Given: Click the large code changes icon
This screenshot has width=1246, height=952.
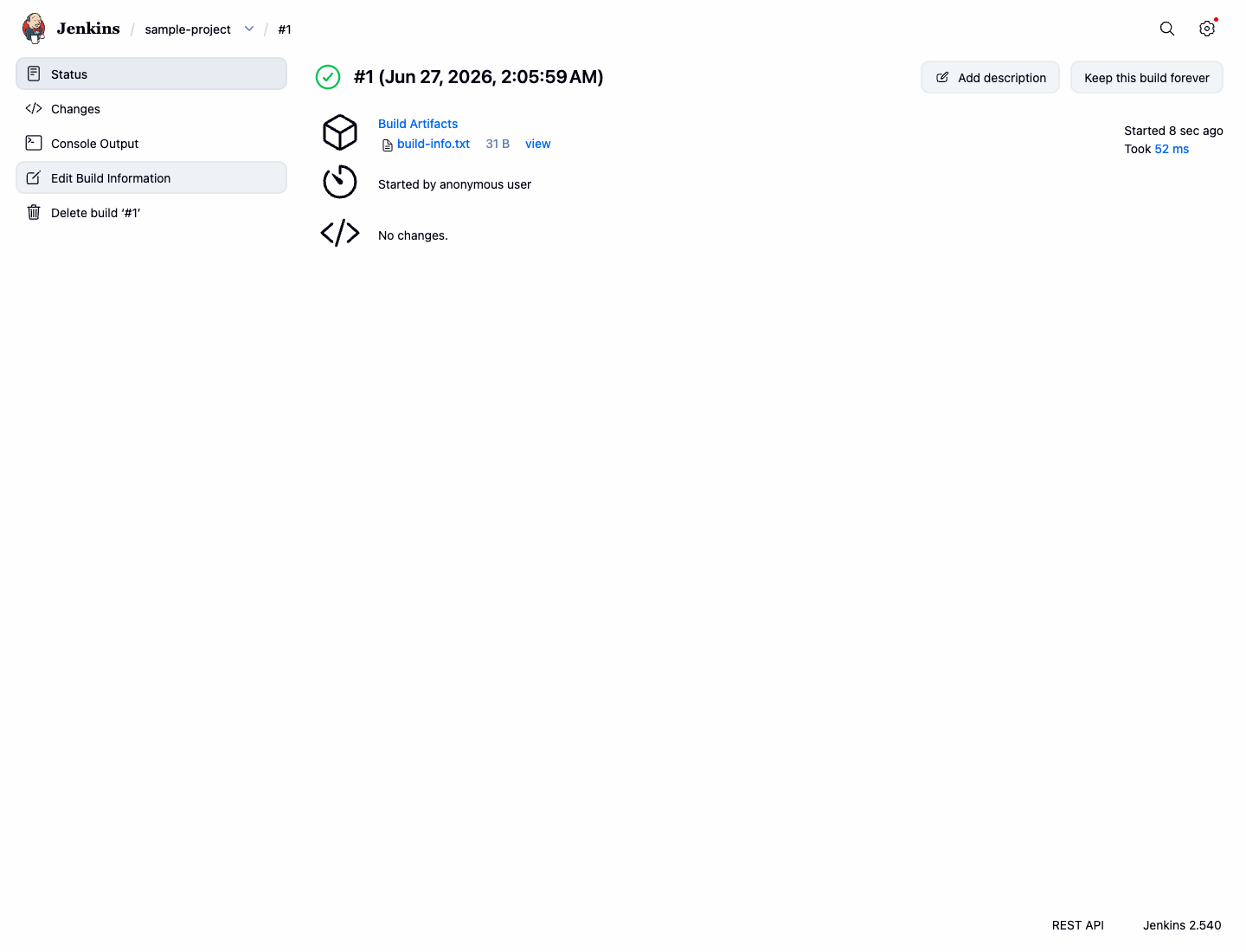Looking at the screenshot, I should coord(340,233).
